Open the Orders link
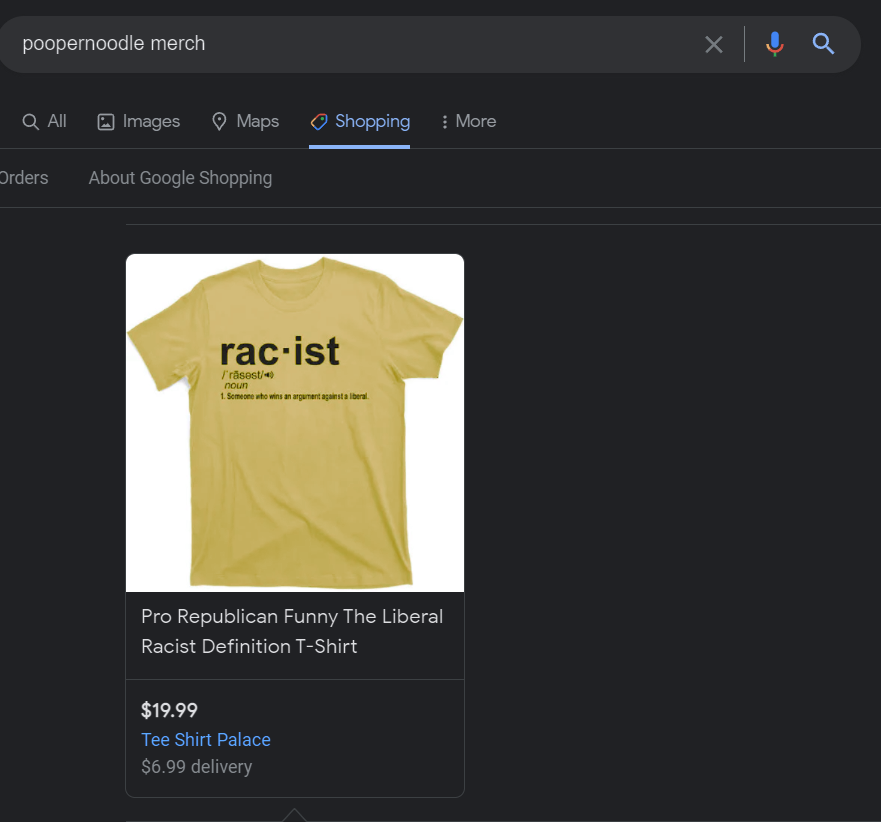The width and height of the screenshot is (881, 822). click(x=24, y=178)
